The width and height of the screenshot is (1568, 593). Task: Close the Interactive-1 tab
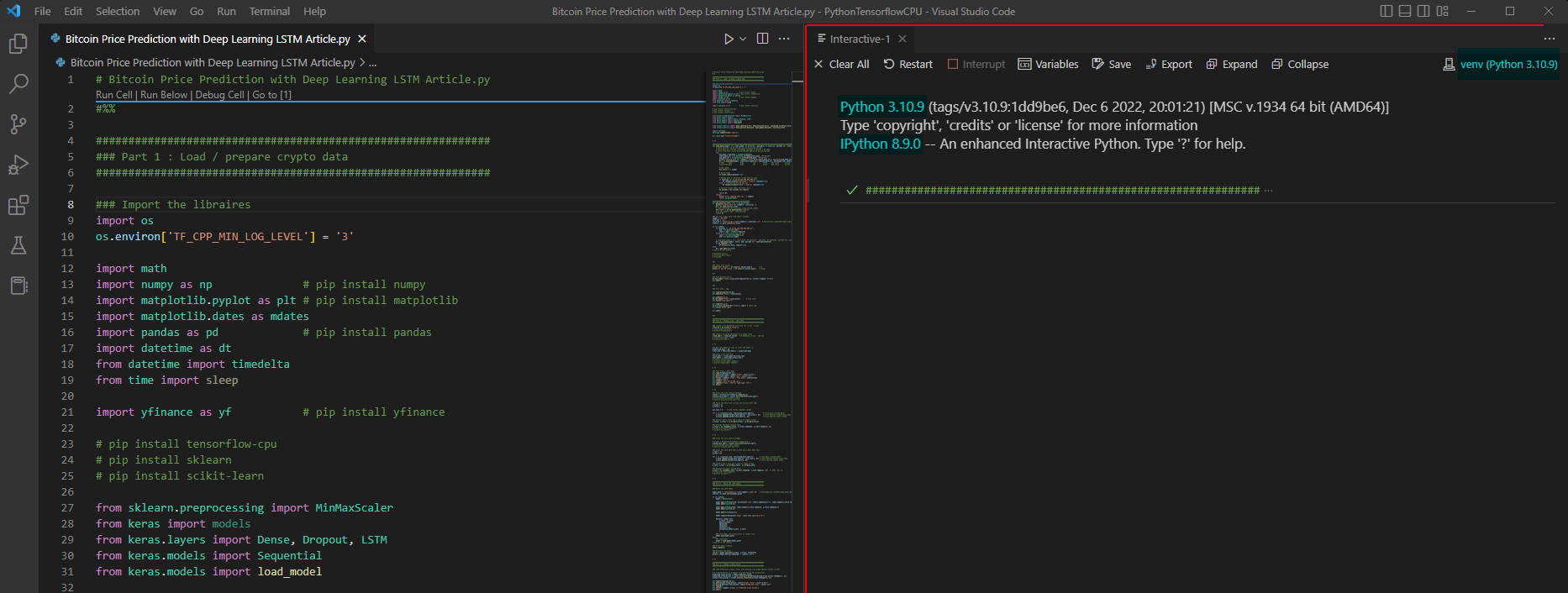pyautogui.click(x=902, y=39)
